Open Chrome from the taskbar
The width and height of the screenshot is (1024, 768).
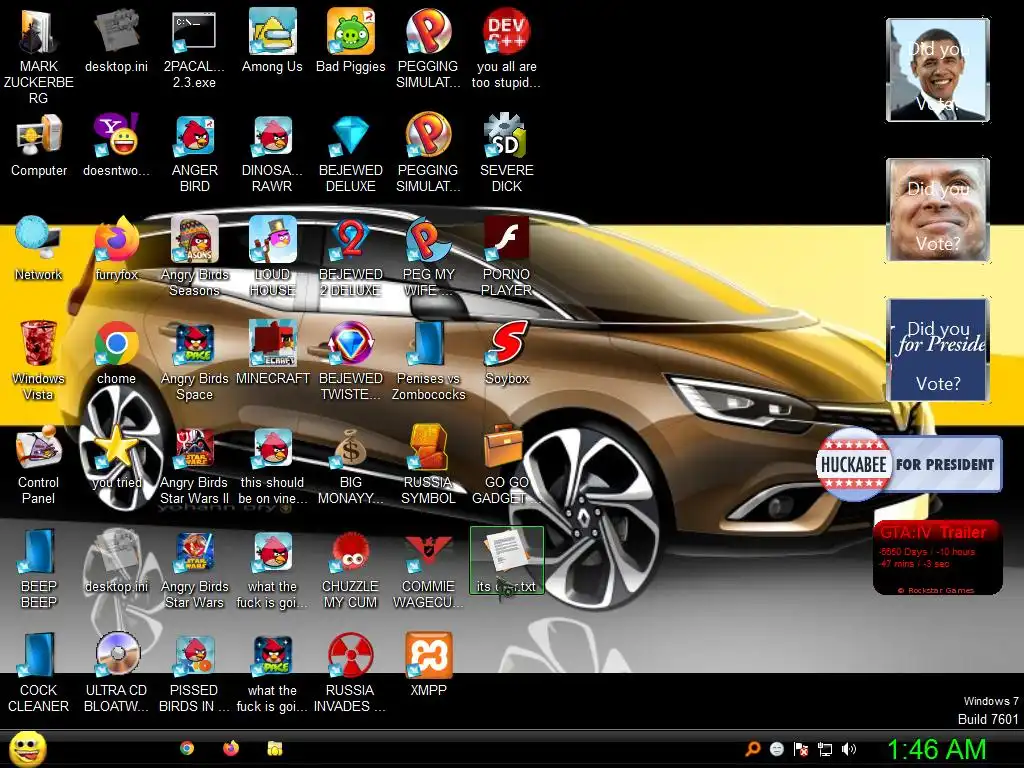(x=187, y=748)
